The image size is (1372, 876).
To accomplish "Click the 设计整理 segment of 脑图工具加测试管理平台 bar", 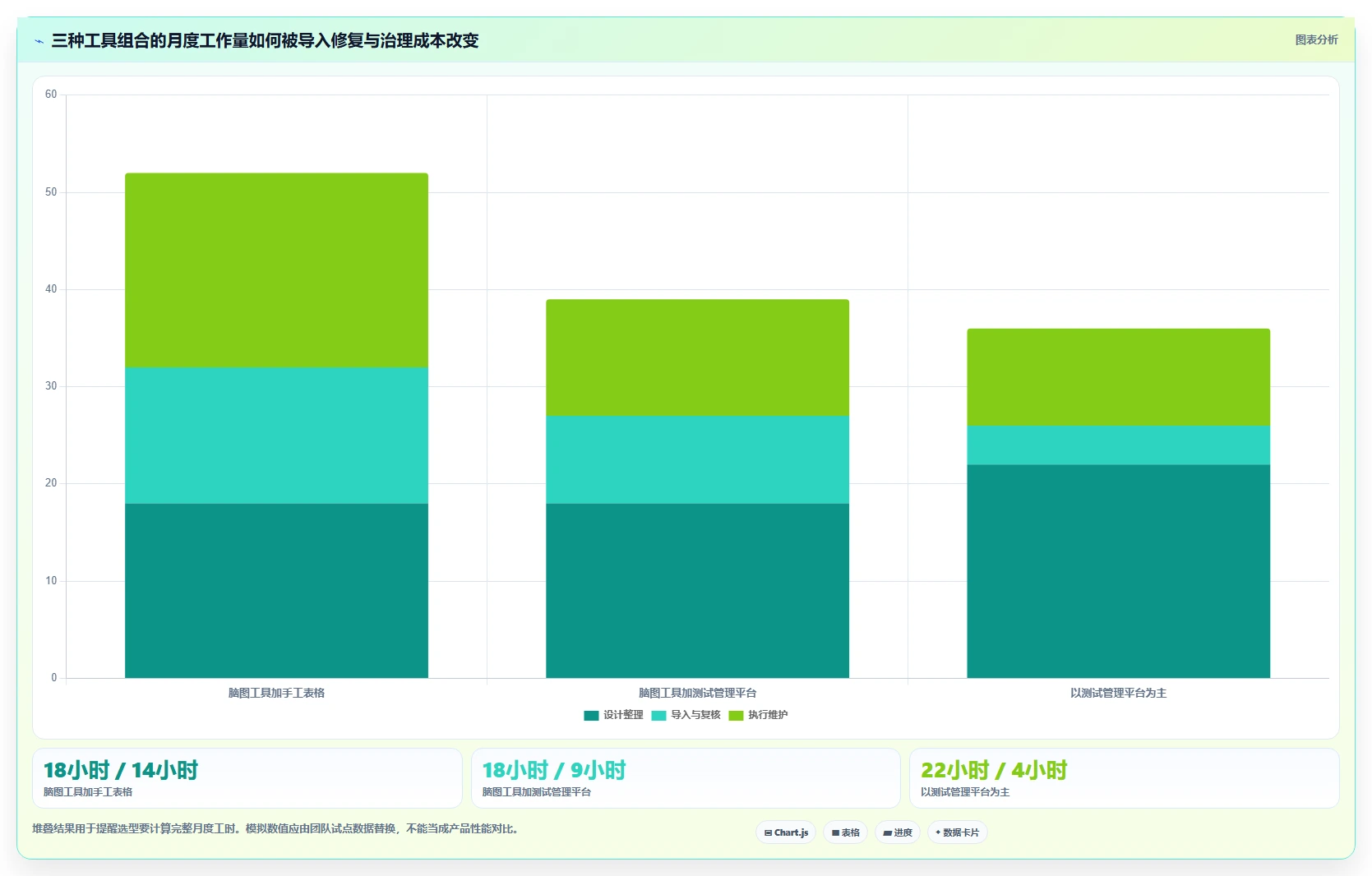I will pos(697,591).
